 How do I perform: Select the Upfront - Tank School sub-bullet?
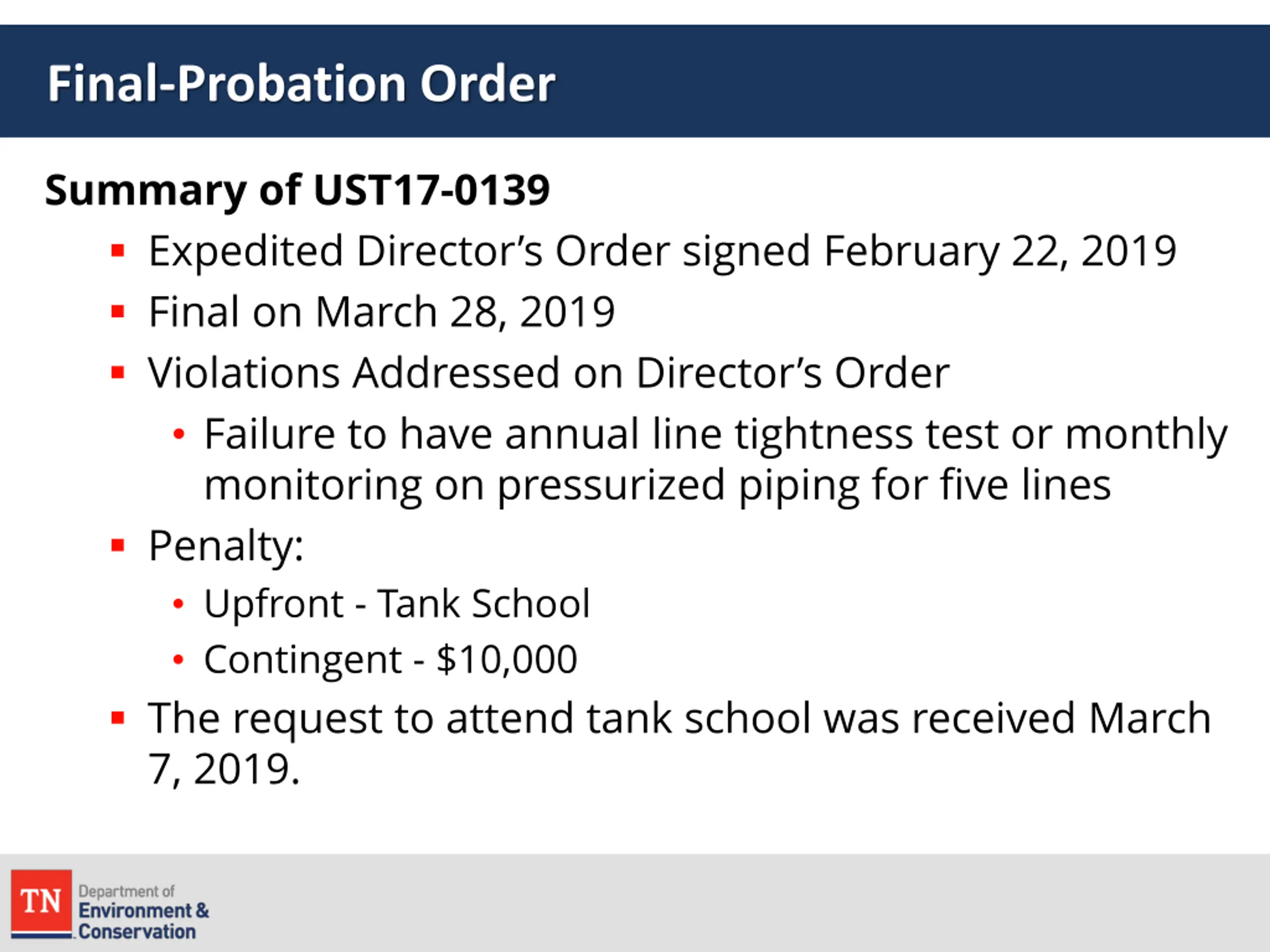[397, 604]
